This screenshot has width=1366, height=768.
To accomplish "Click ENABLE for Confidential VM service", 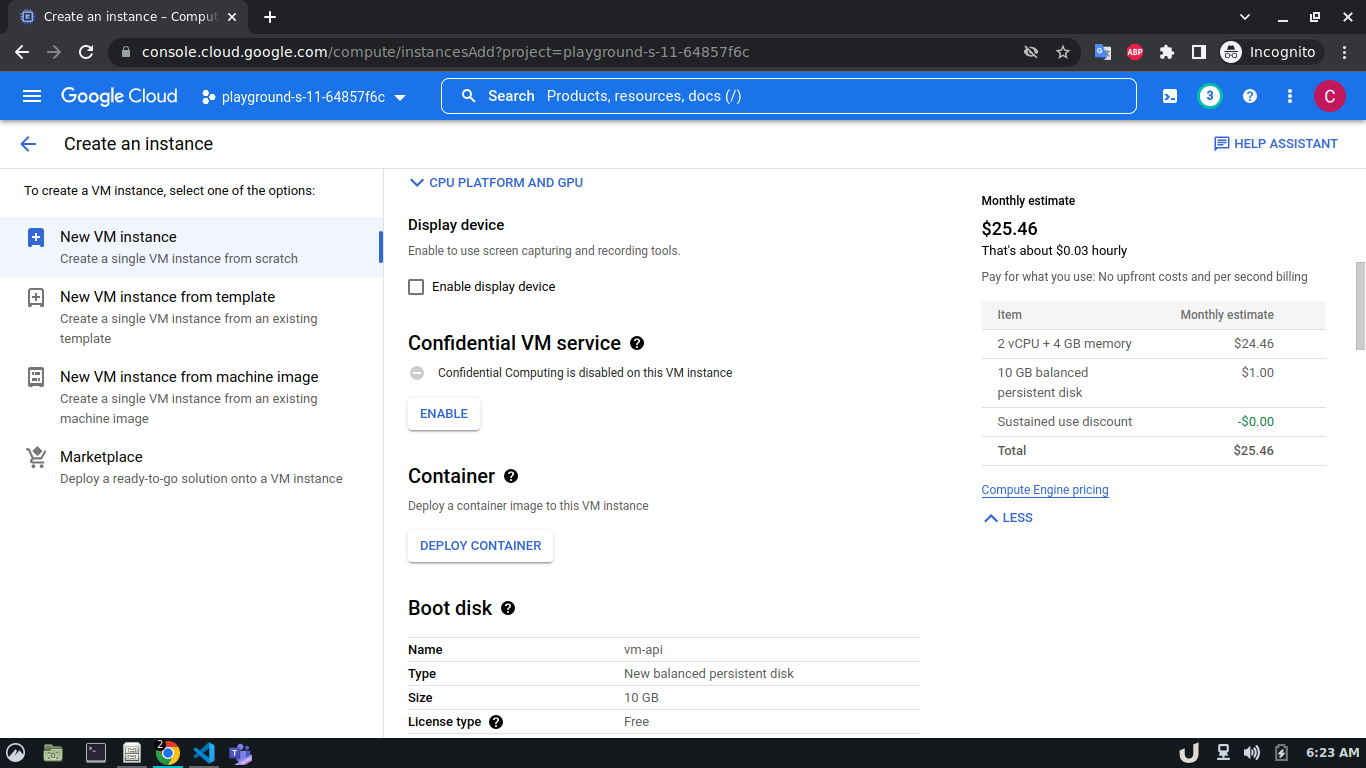I will [444, 414].
